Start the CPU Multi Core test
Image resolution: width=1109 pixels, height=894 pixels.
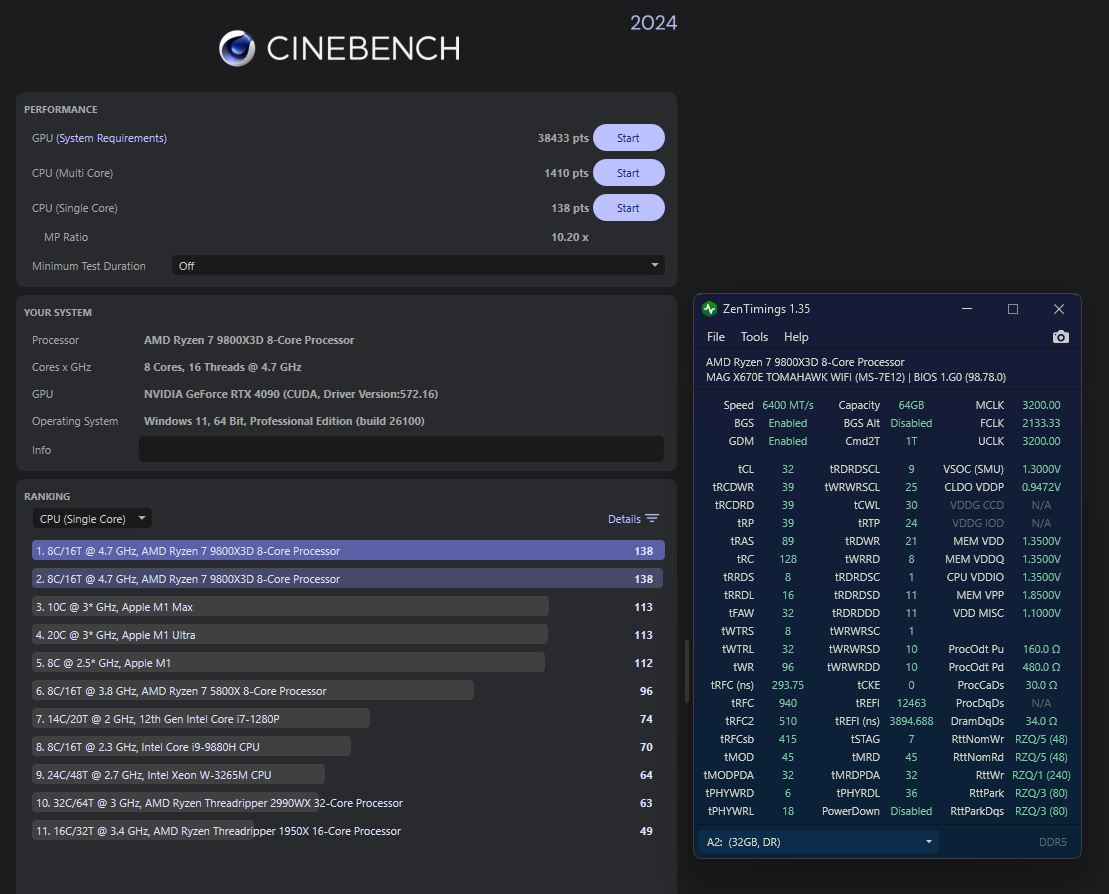pos(628,173)
